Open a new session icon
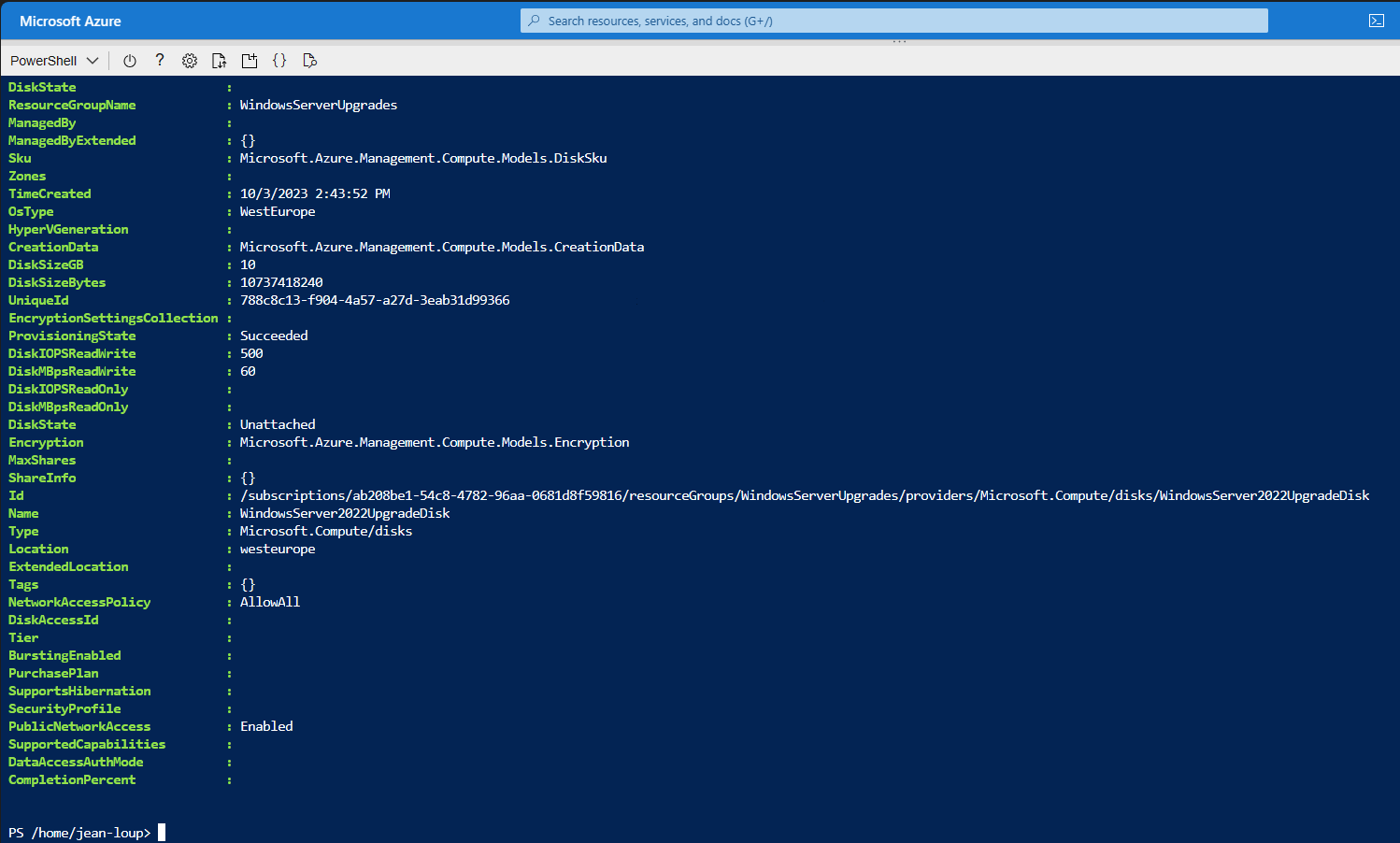This screenshot has width=1400, height=843. tap(250, 61)
